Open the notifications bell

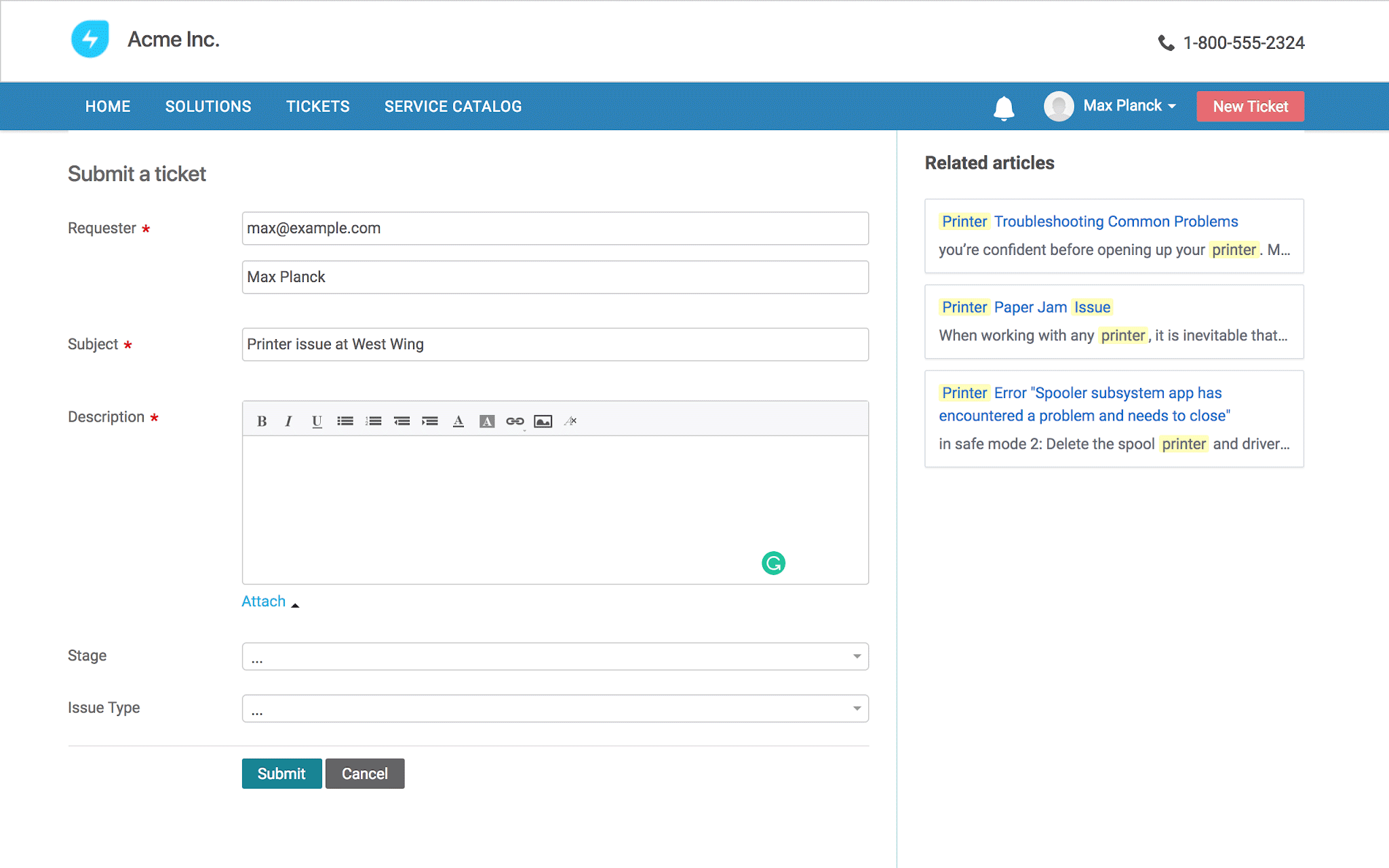tap(1004, 107)
